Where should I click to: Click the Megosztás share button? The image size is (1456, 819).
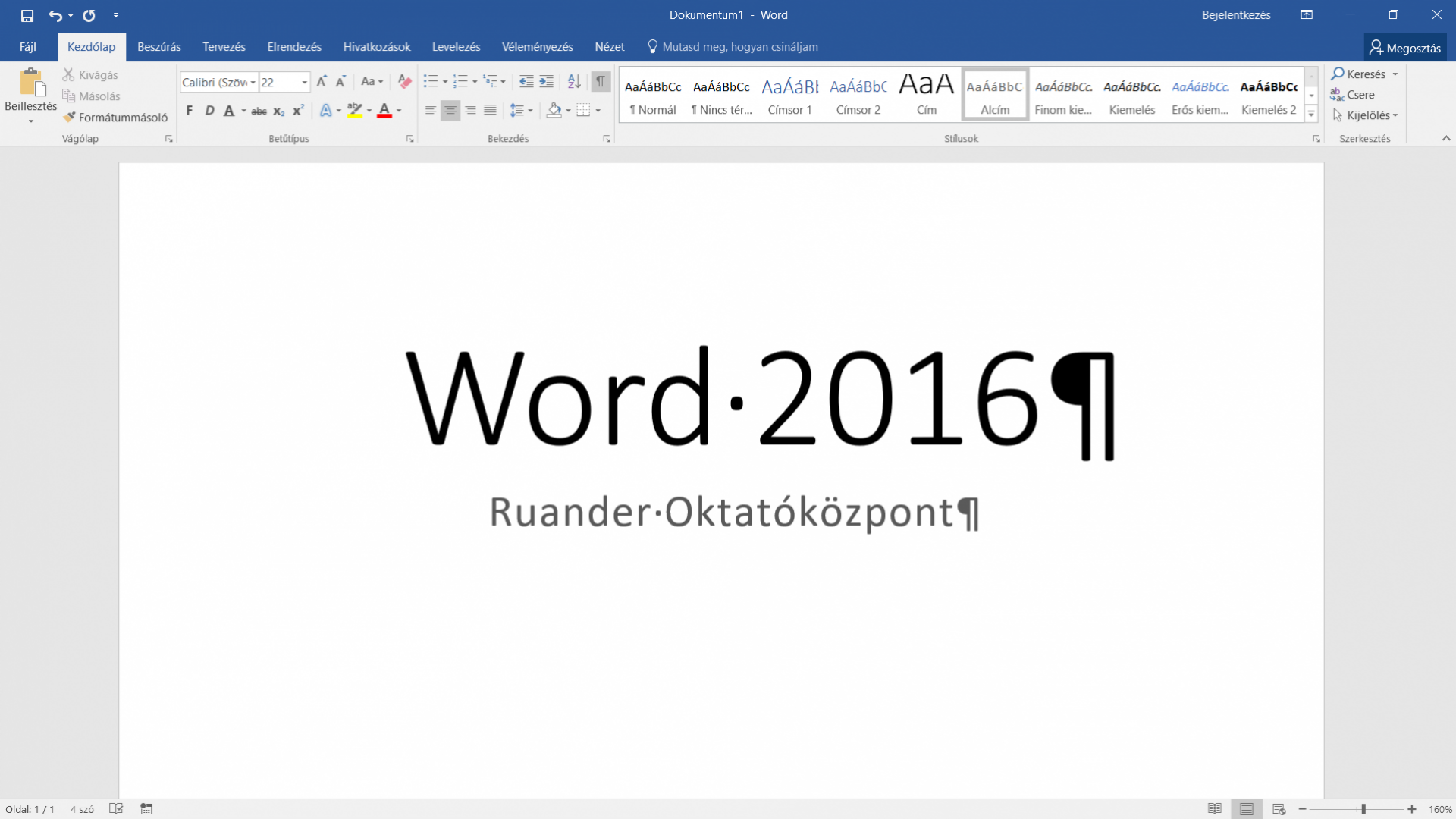point(1405,48)
